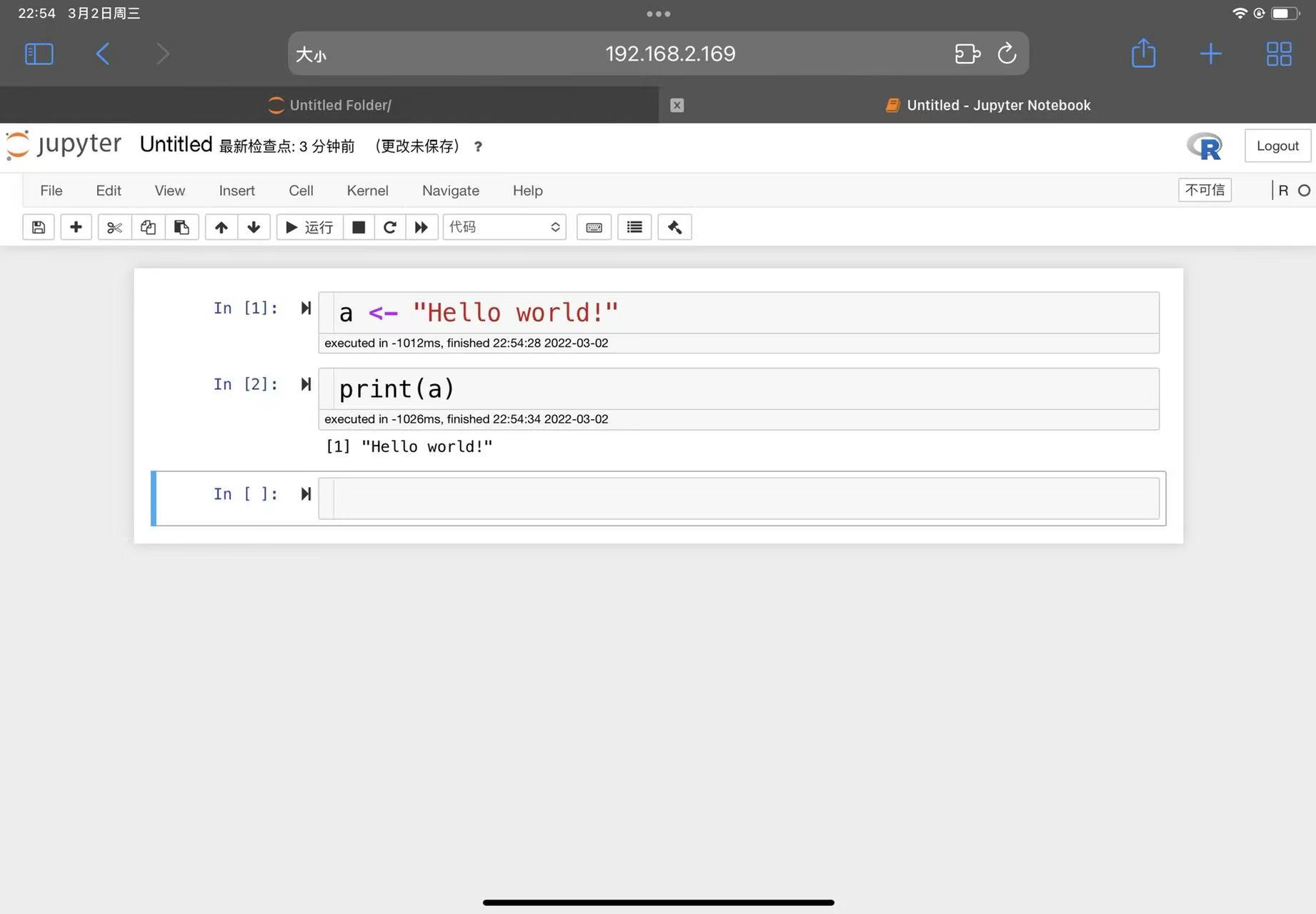Cut selected cell with scissors icon
1316x914 pixels.
coord(114,227)
